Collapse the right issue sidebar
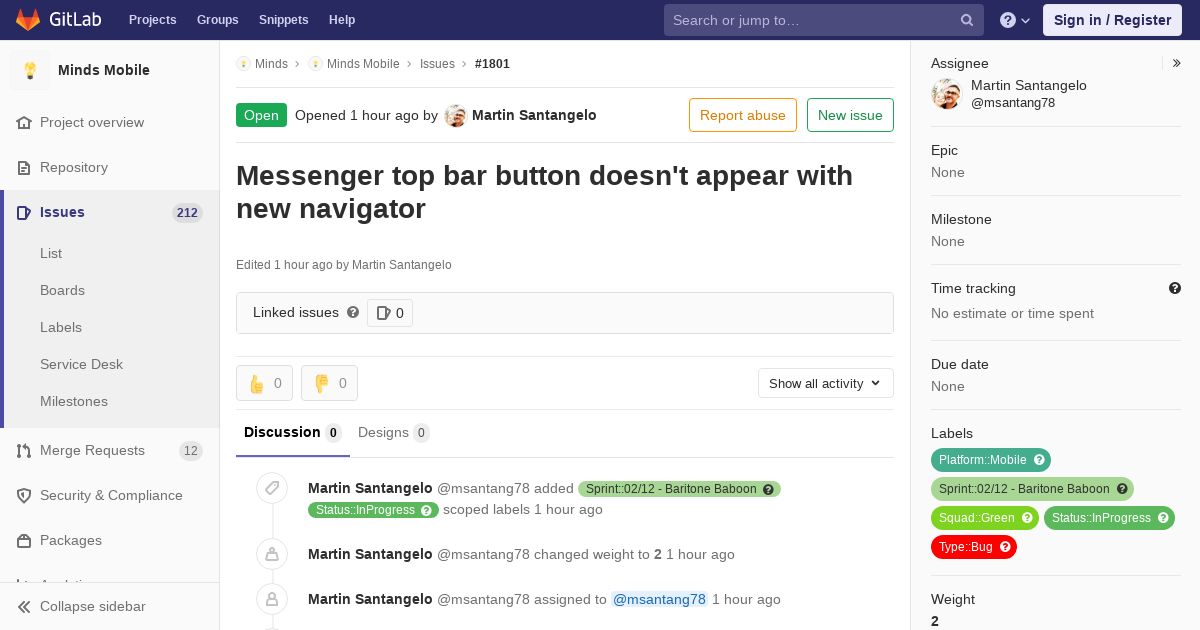1200x630 pixels. 1177,63
